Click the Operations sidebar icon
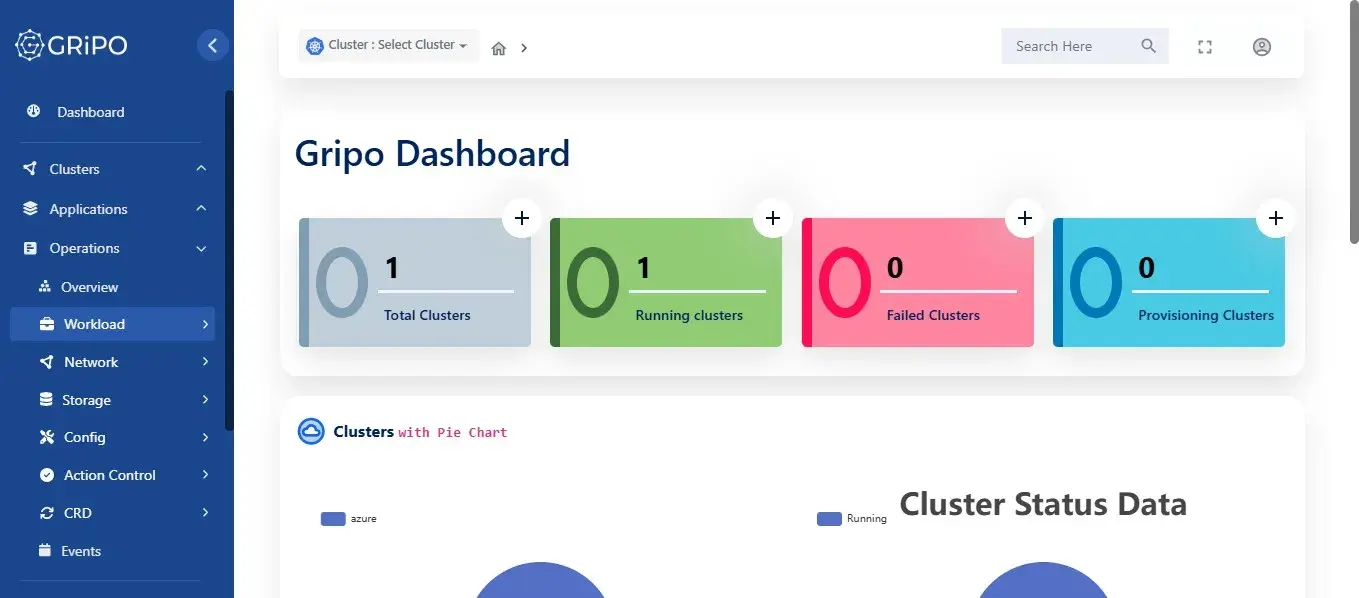 coord(30,248)
